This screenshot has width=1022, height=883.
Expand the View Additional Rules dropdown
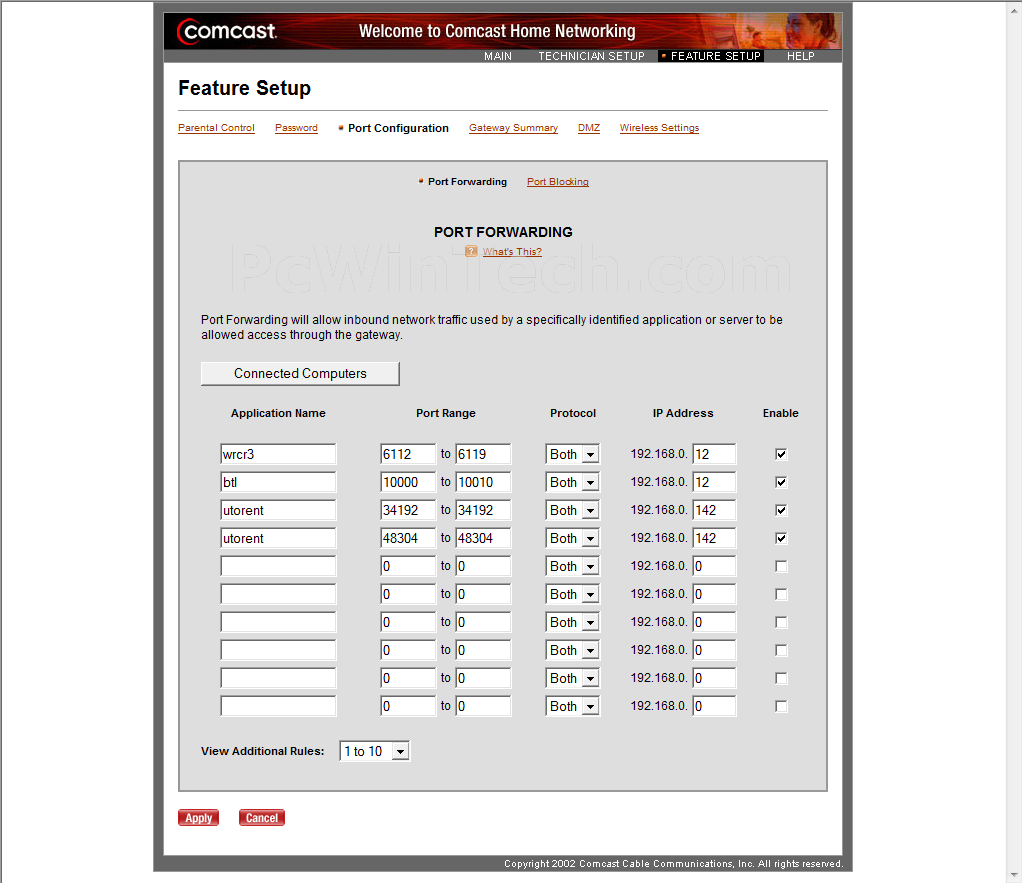click(374, 751)
